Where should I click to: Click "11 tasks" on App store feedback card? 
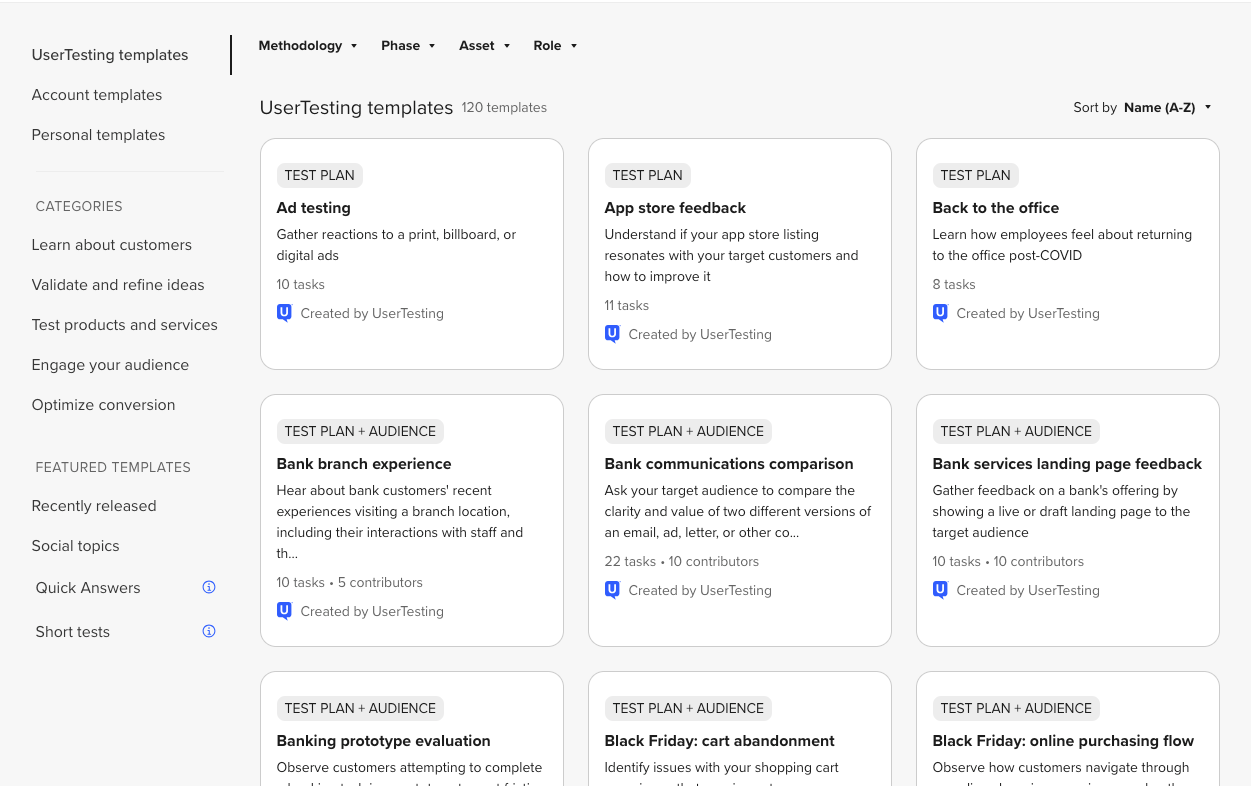click(x=626, y=305)
